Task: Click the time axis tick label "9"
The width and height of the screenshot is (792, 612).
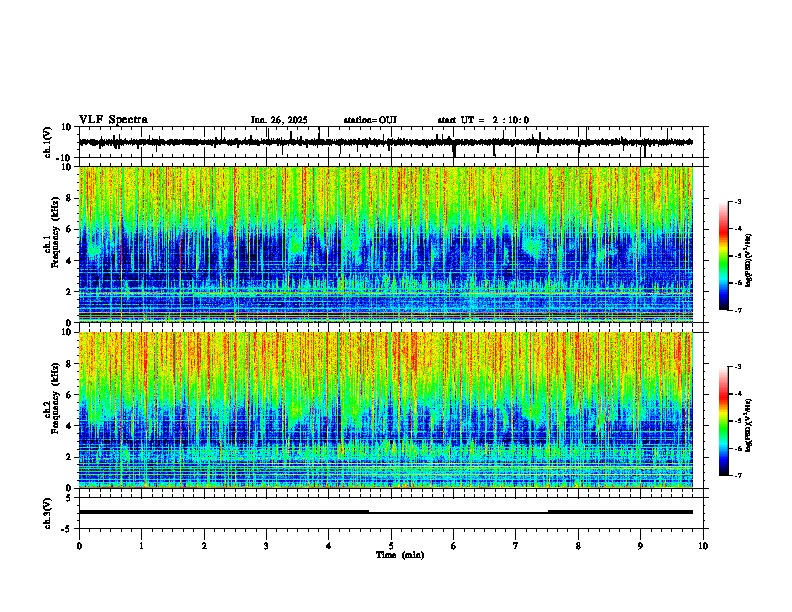Action: (x=640, y=546)
